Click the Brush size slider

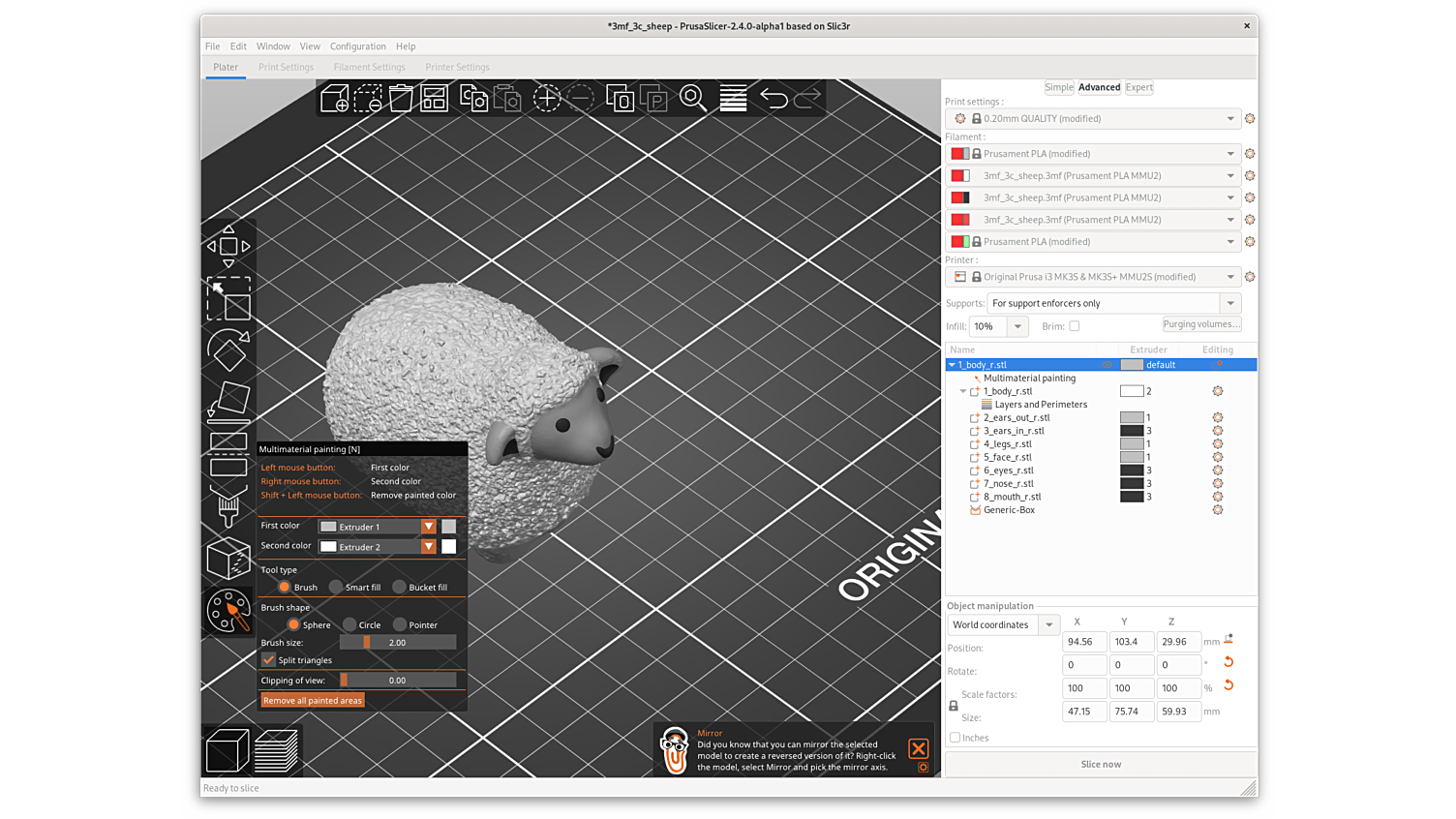tap(398, 642)
